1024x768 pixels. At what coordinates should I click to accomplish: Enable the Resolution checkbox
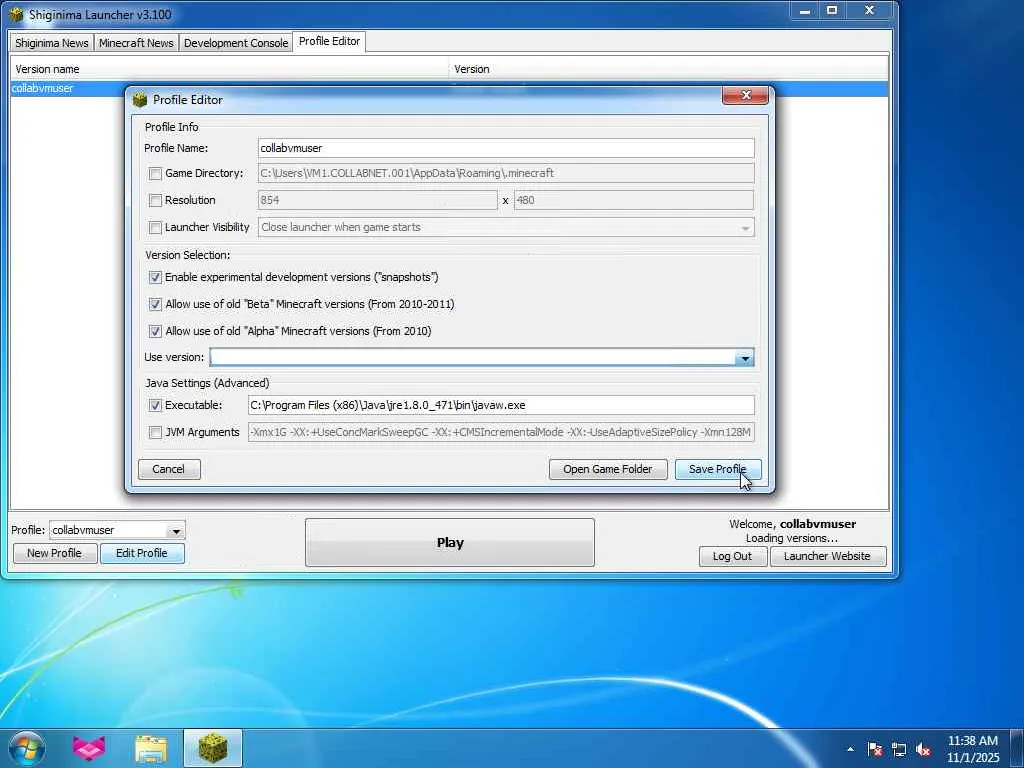155,200
